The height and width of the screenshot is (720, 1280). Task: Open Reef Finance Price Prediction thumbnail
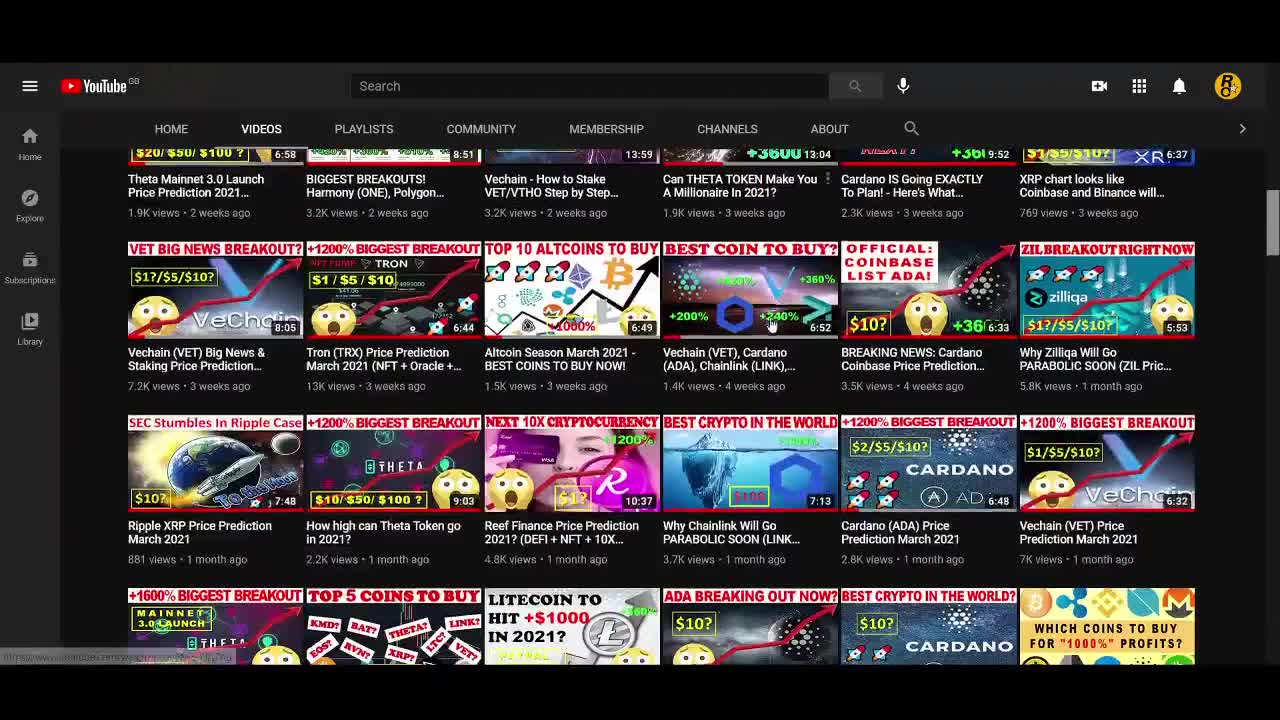coord(571,462)
